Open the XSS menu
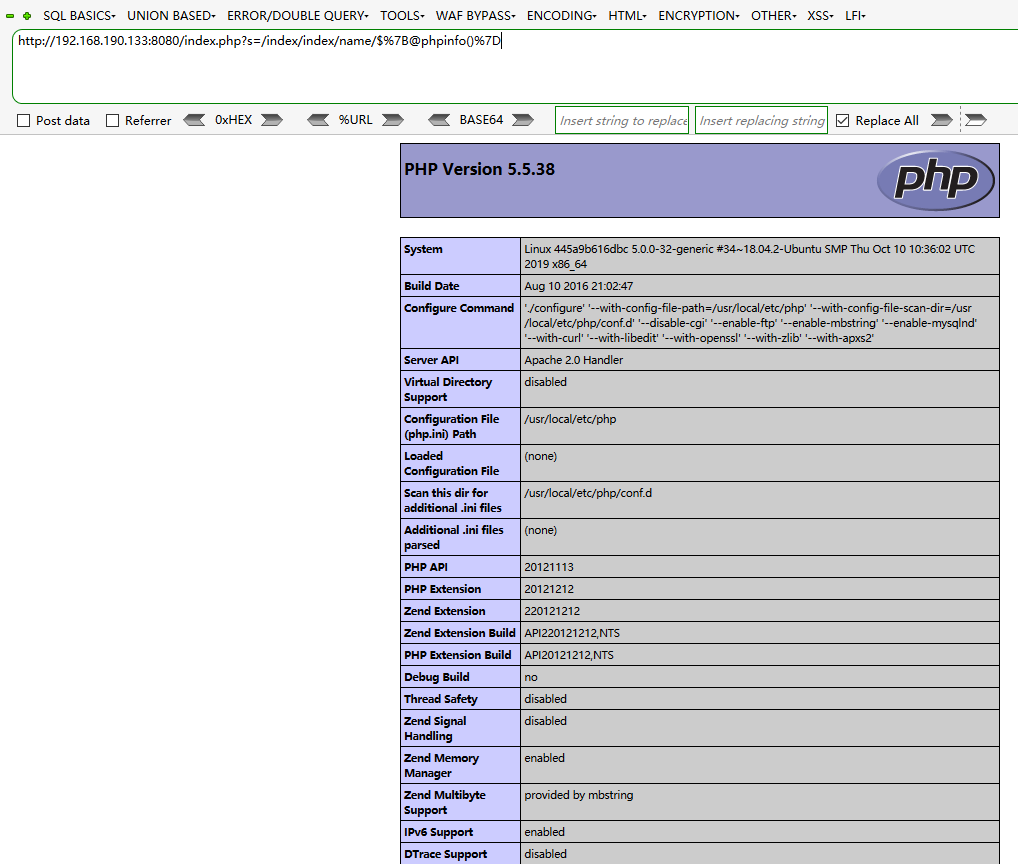The height and width of the screenshot is (864, 1018). (820, 16)
